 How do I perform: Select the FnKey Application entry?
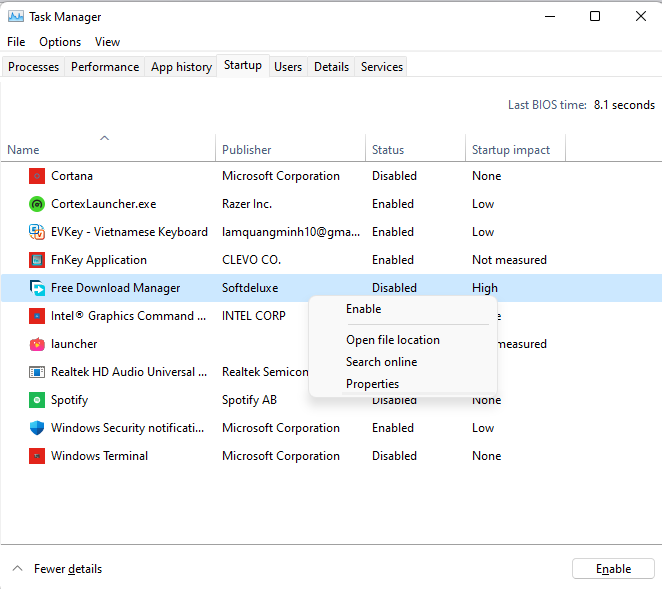coord(99,260)
